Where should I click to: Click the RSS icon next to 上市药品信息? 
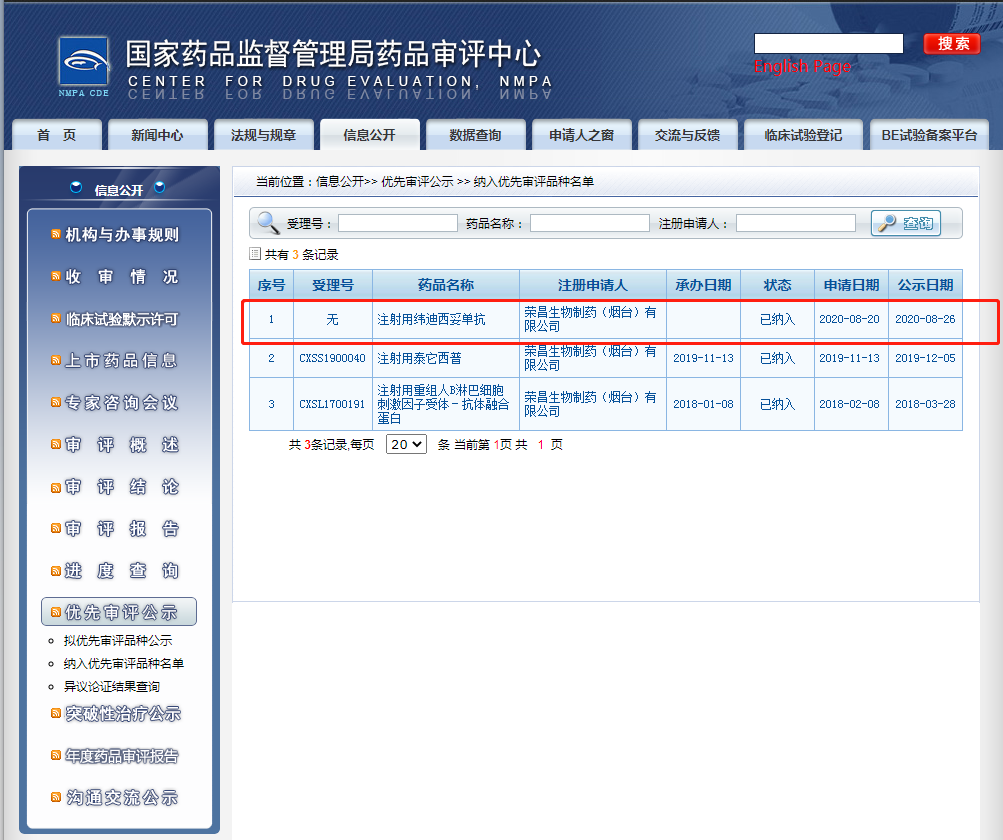(x=56, y=361)
